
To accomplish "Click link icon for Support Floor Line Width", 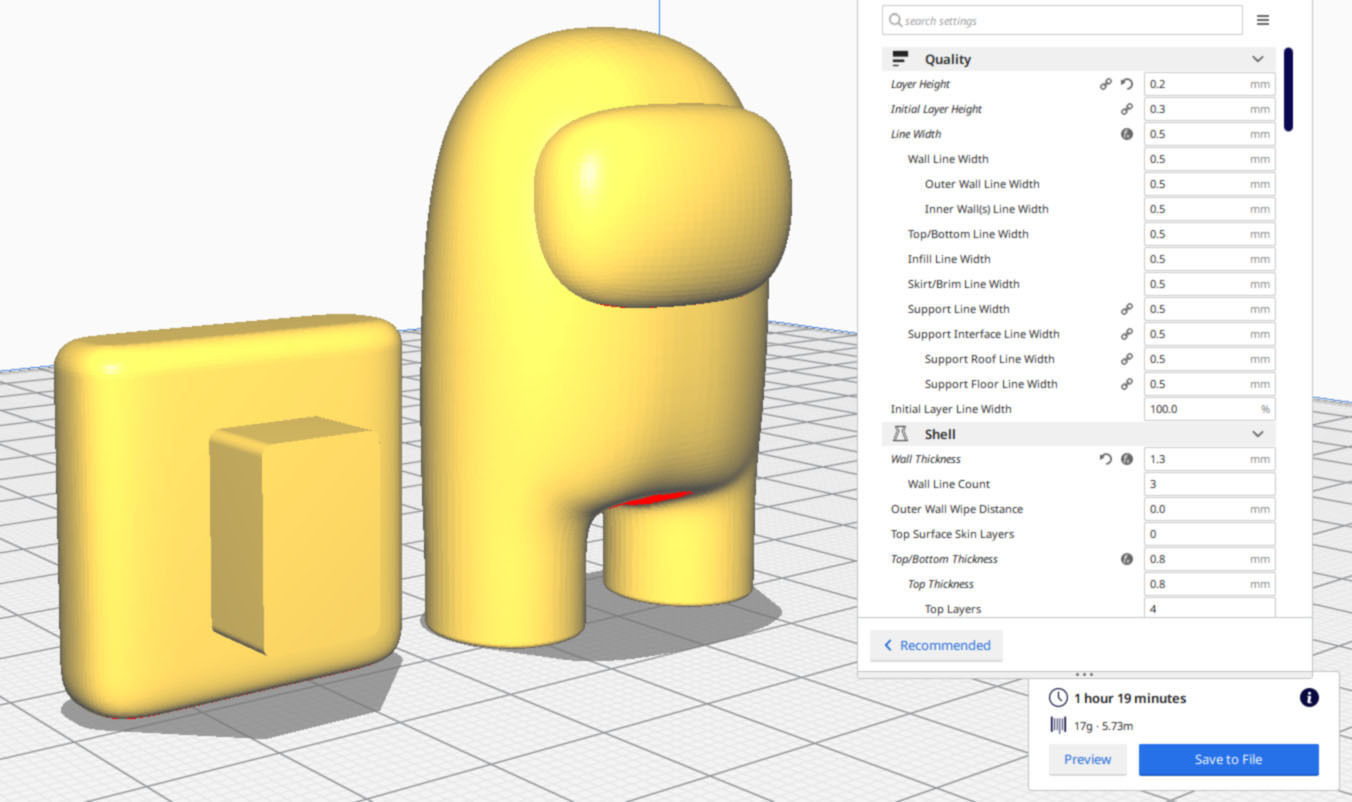I will pos(1127,385).
